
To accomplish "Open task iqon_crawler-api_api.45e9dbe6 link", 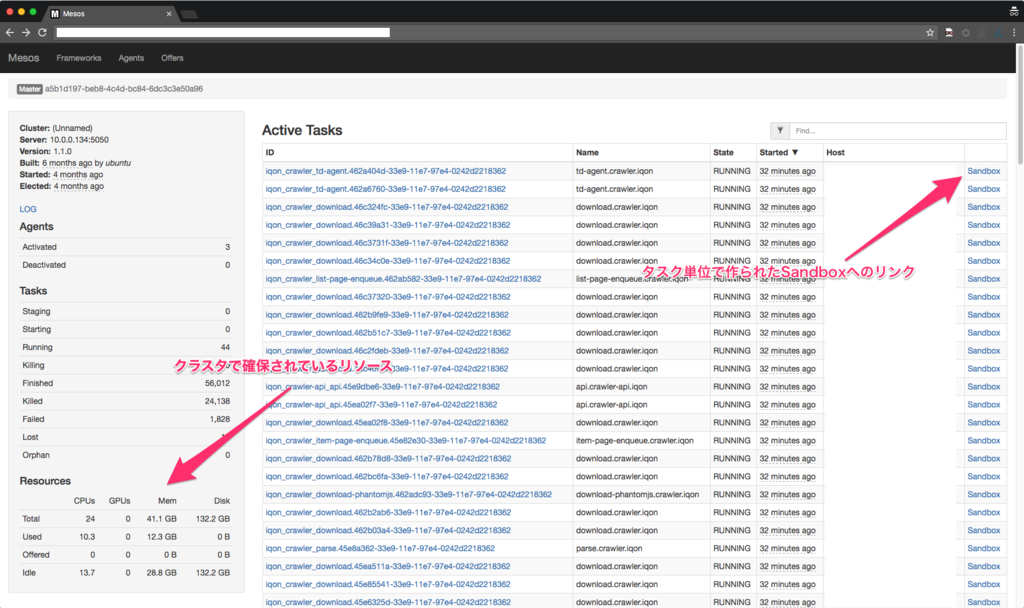I will point(382,387).
